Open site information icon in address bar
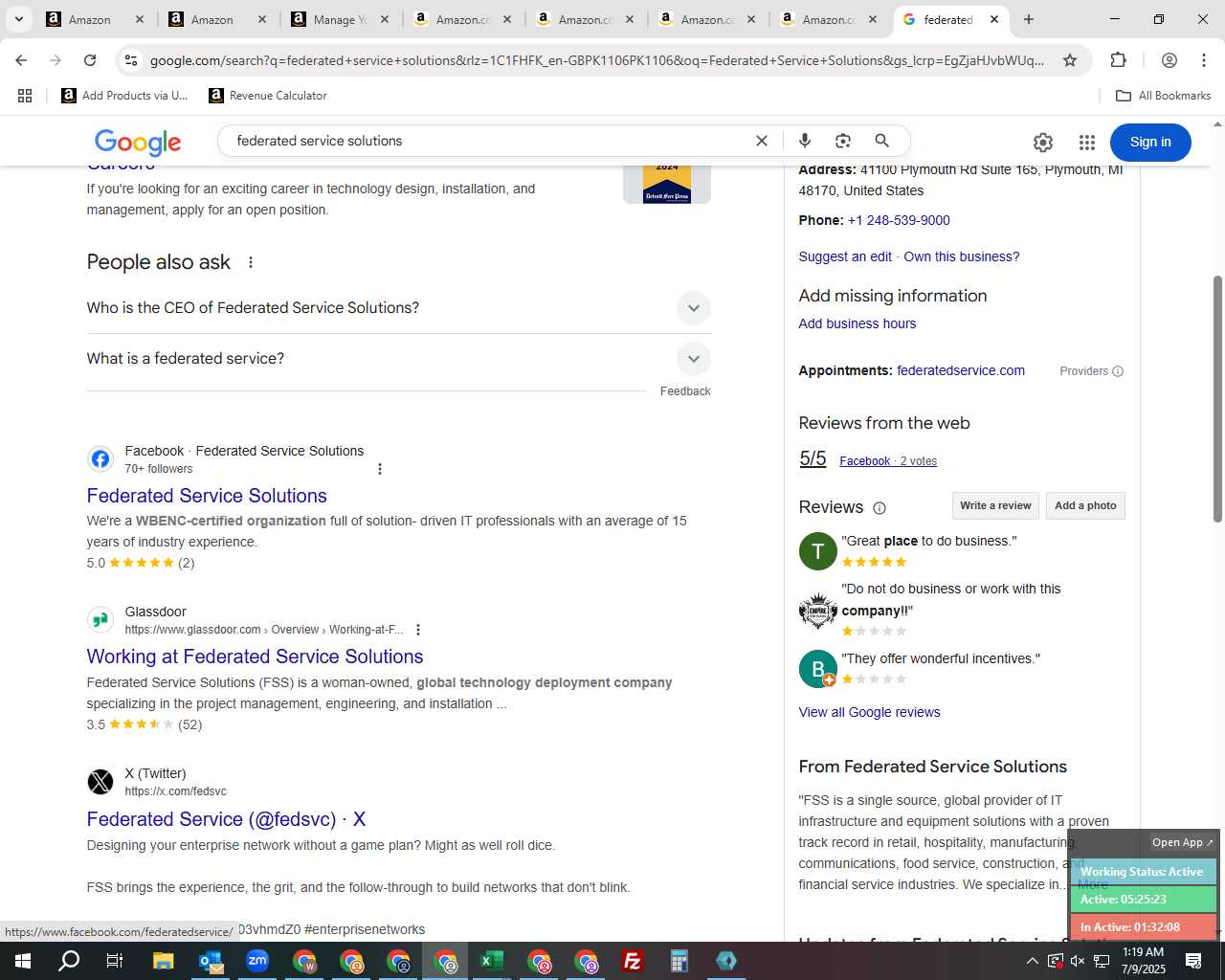The width and height of the screenshot is (1225, 980). coord(131,60)
